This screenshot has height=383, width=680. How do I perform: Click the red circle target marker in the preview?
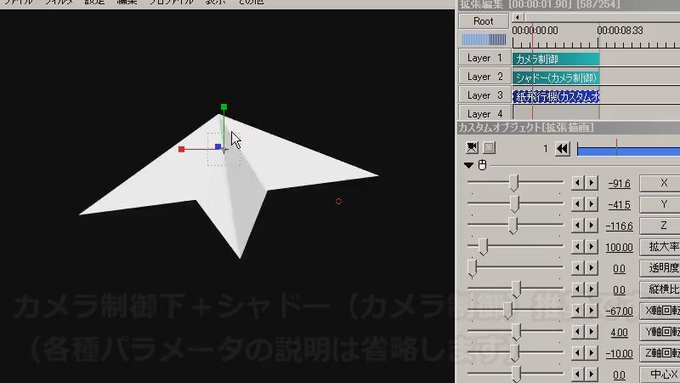tap(339, 201)
